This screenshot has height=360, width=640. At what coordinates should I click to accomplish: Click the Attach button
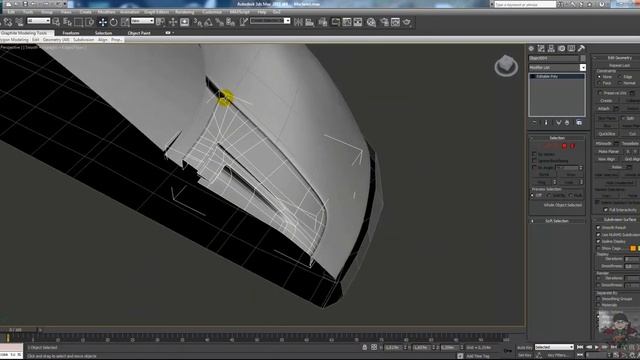tap(604, 109)
